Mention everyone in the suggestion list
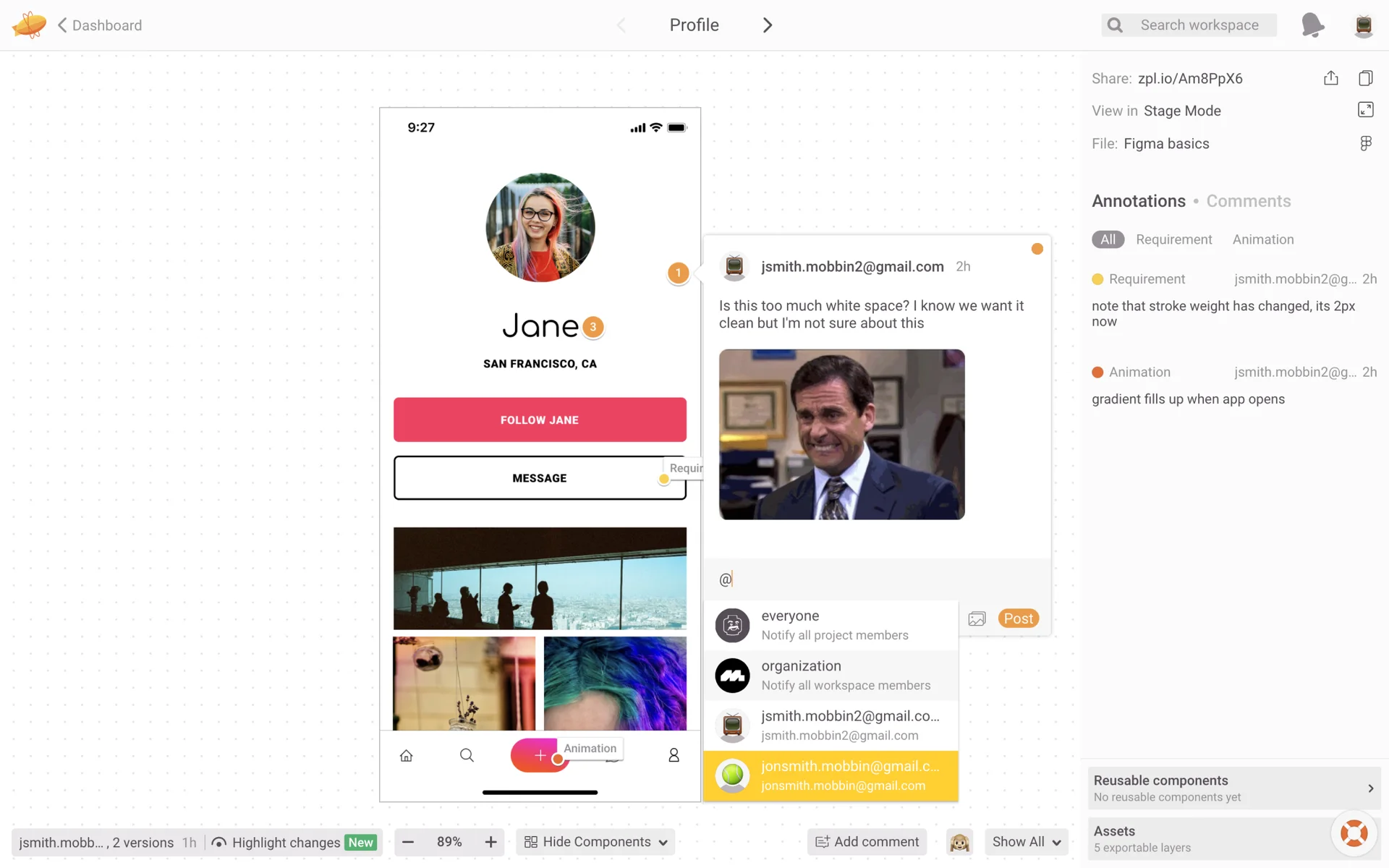Screen dimensions: 1389x868 [x=831, y=625]
